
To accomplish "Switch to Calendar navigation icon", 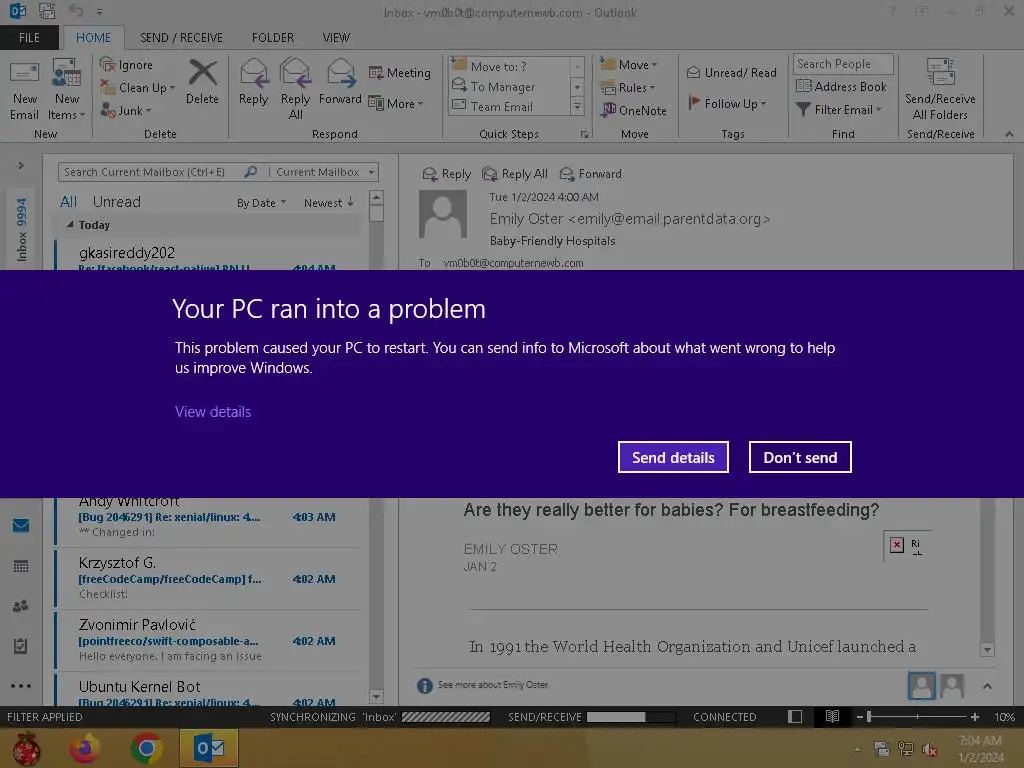I will pos(21,566).
